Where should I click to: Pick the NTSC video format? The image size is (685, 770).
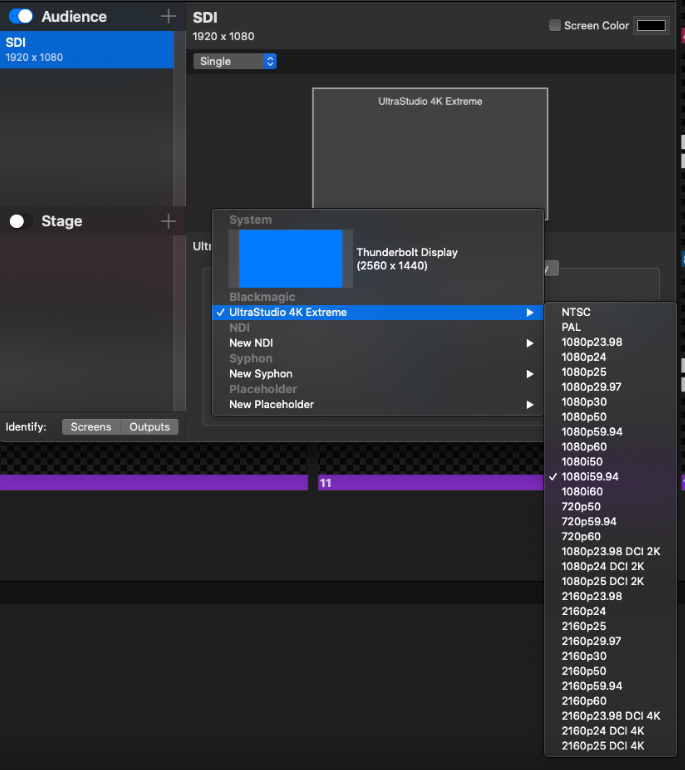[x=576, y=312]
